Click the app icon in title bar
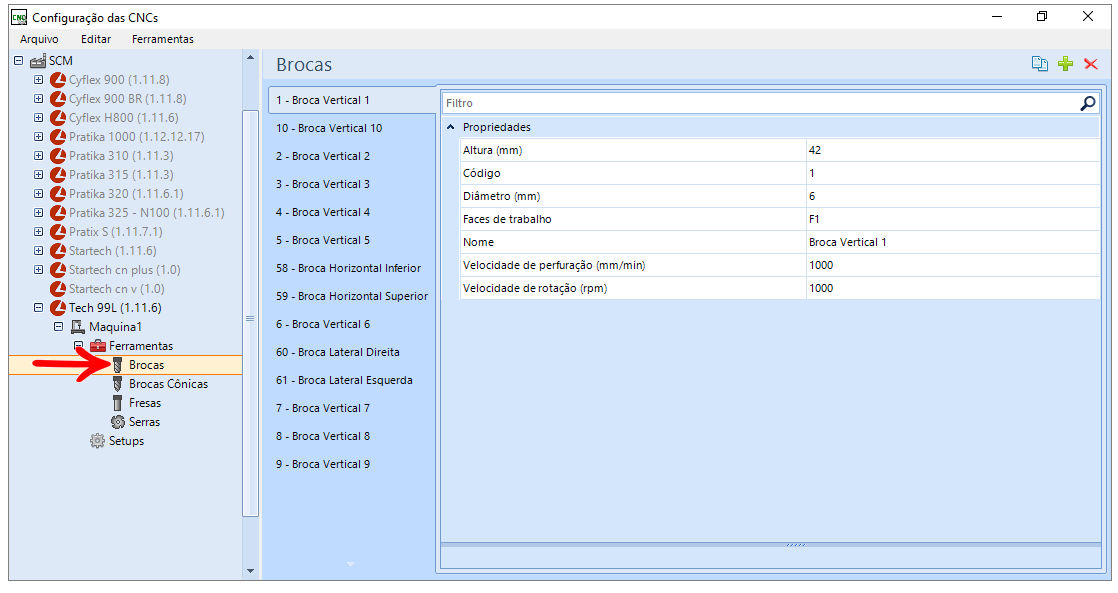Viewport: 1118px width, 593px height. [19, 17]
